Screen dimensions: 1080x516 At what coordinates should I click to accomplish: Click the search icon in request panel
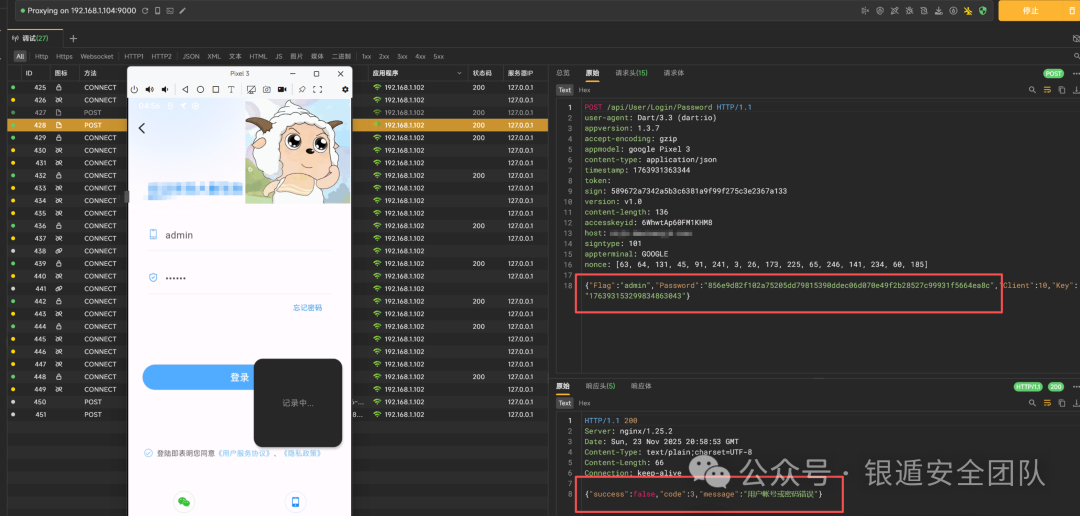coord(1032,90)
